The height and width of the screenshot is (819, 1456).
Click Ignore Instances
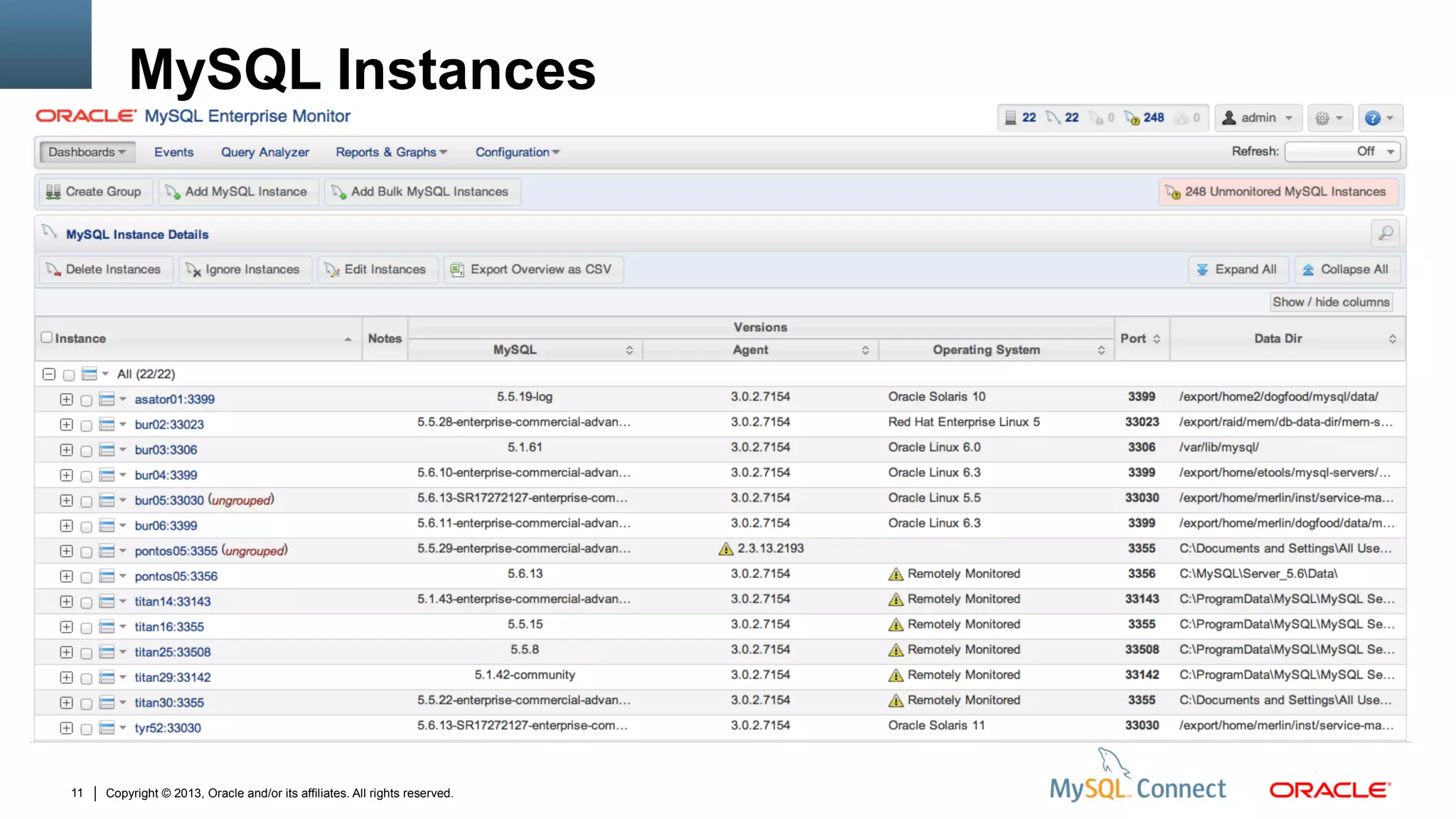click(245, 269)
